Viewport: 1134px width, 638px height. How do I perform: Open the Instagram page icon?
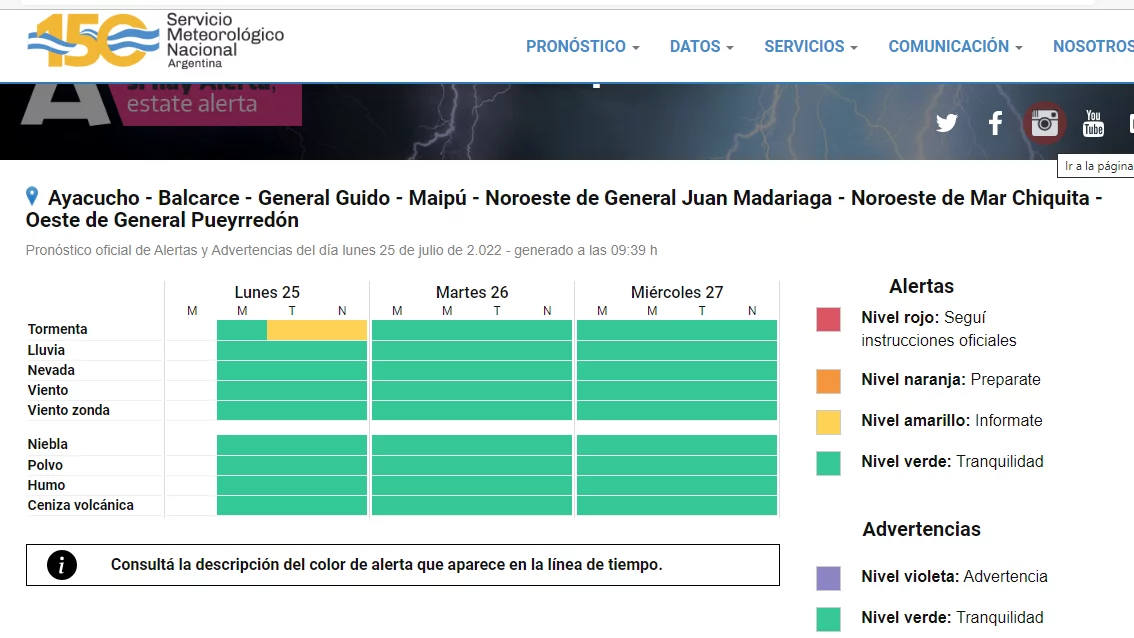1045,123
